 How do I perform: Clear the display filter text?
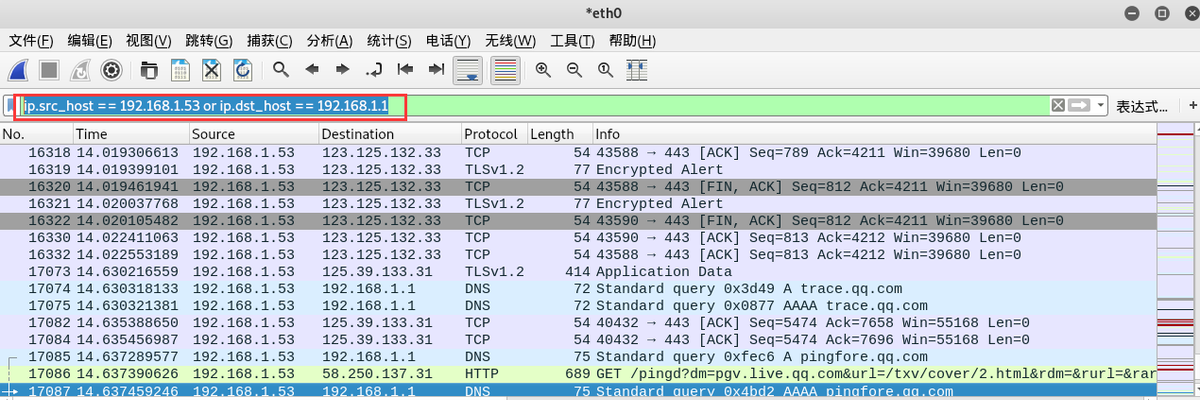(x=1057, y=106)
